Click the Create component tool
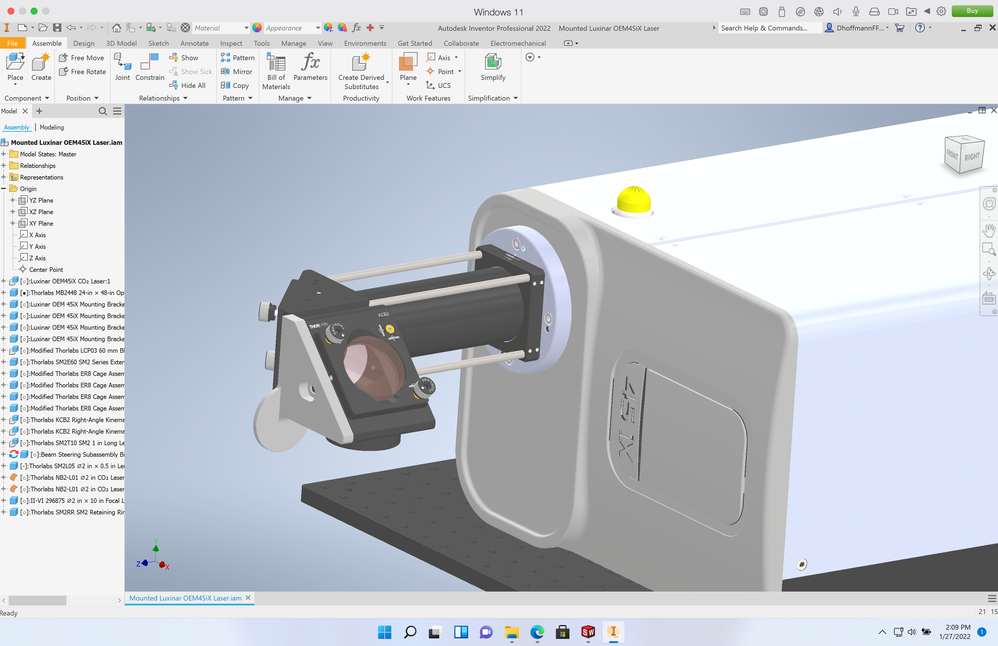This screenshot has height=646, width=998. 41,67
